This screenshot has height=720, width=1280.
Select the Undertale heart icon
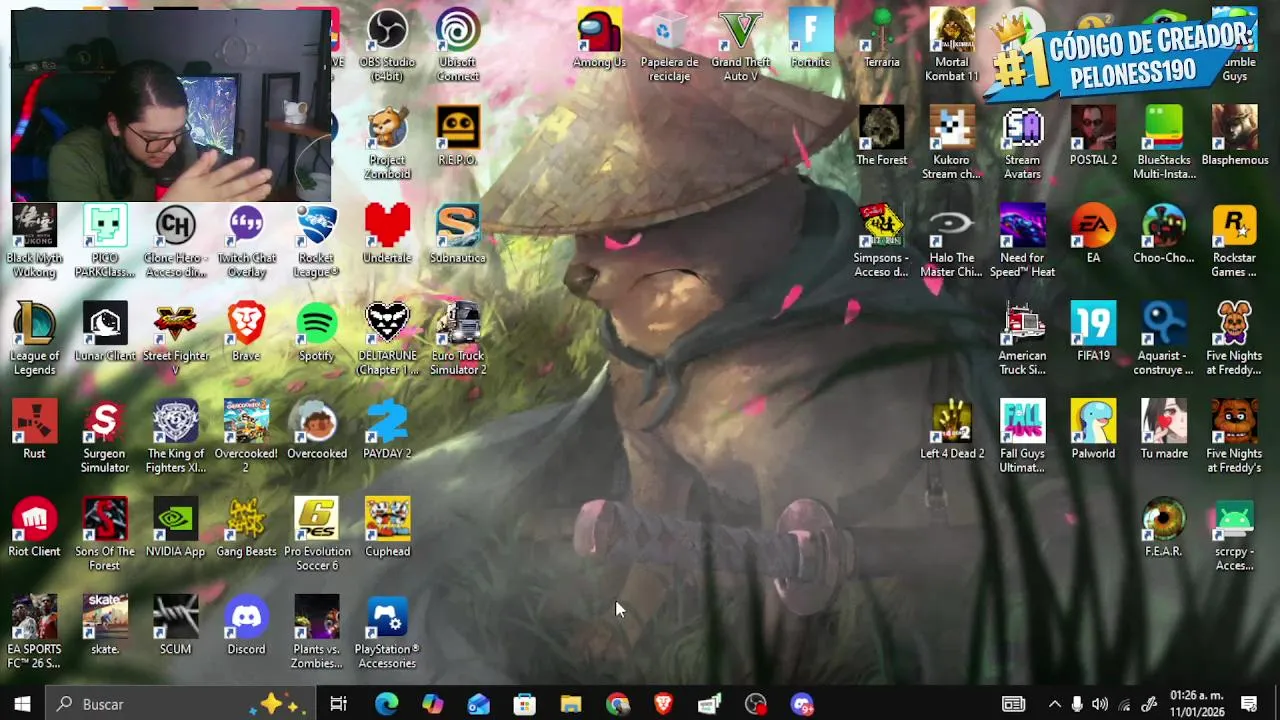coord(387,226)
